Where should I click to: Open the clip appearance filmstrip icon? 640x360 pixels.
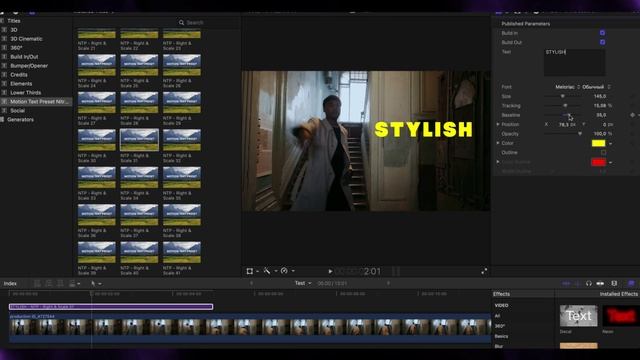(614, 283)
